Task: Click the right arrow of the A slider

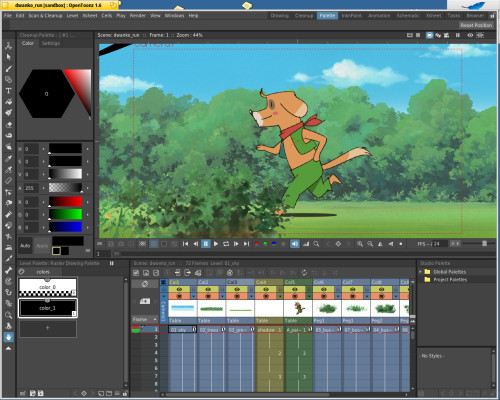Action: [x=88, y=188]
